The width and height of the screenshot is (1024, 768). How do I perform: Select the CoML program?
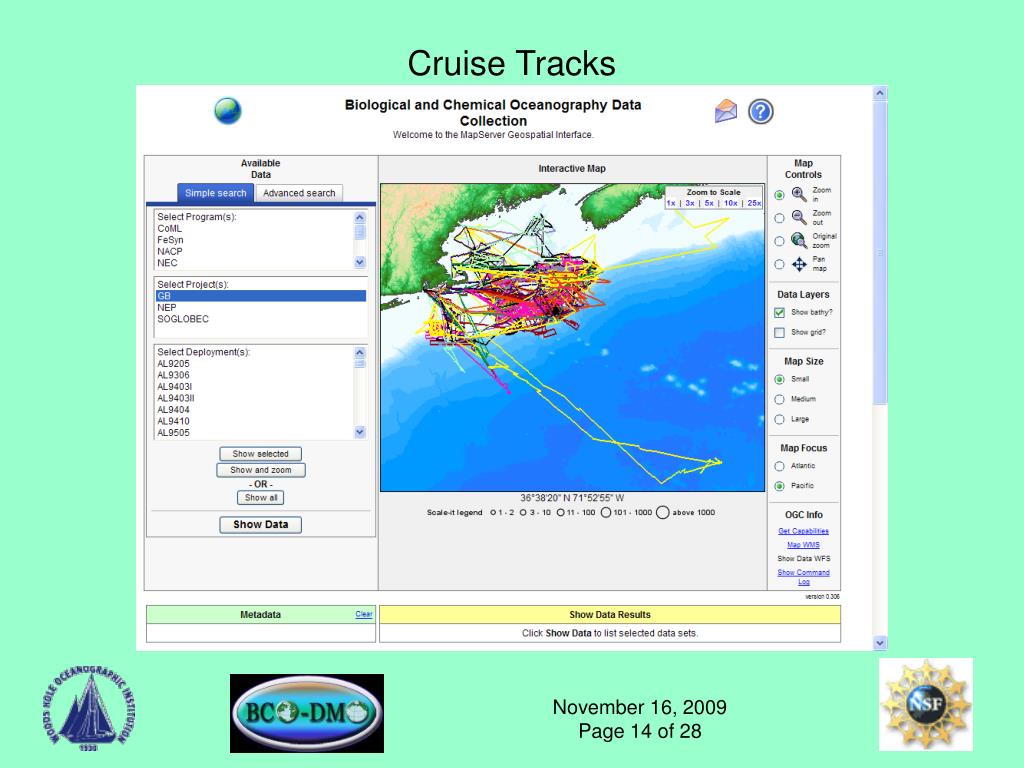[255, 229]
